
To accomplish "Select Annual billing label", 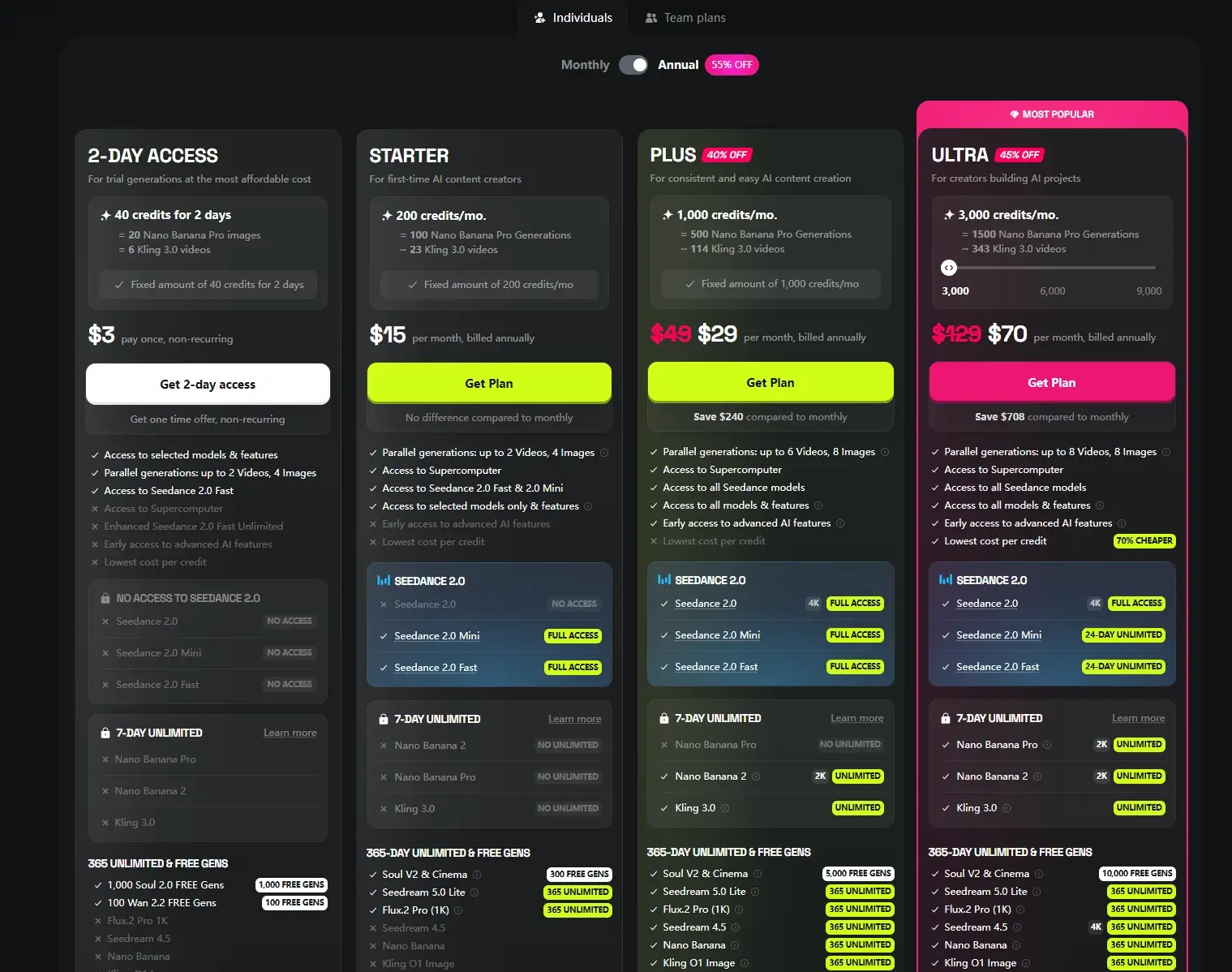I will tap(678, 65).
